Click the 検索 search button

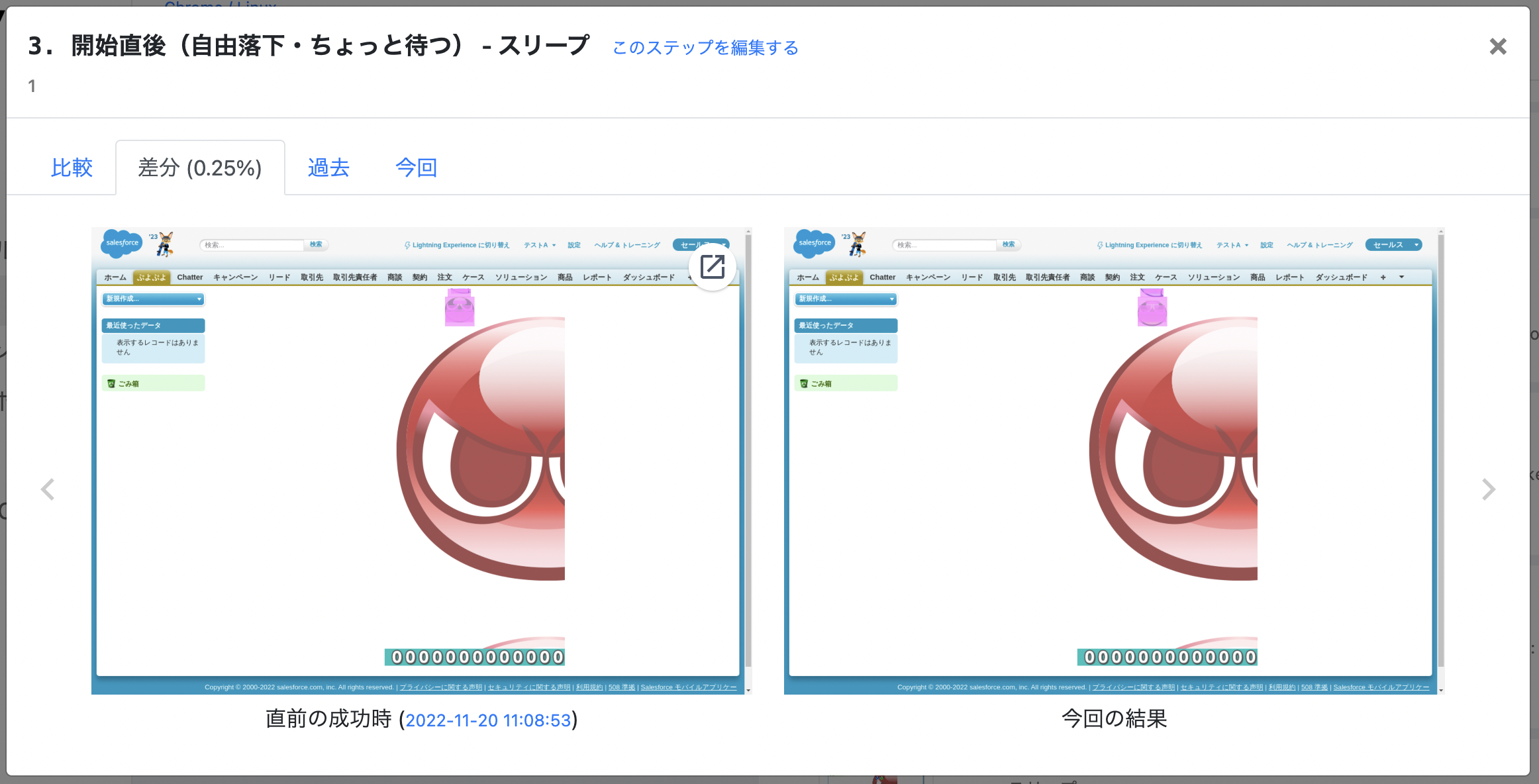click(x=315, y=244)
